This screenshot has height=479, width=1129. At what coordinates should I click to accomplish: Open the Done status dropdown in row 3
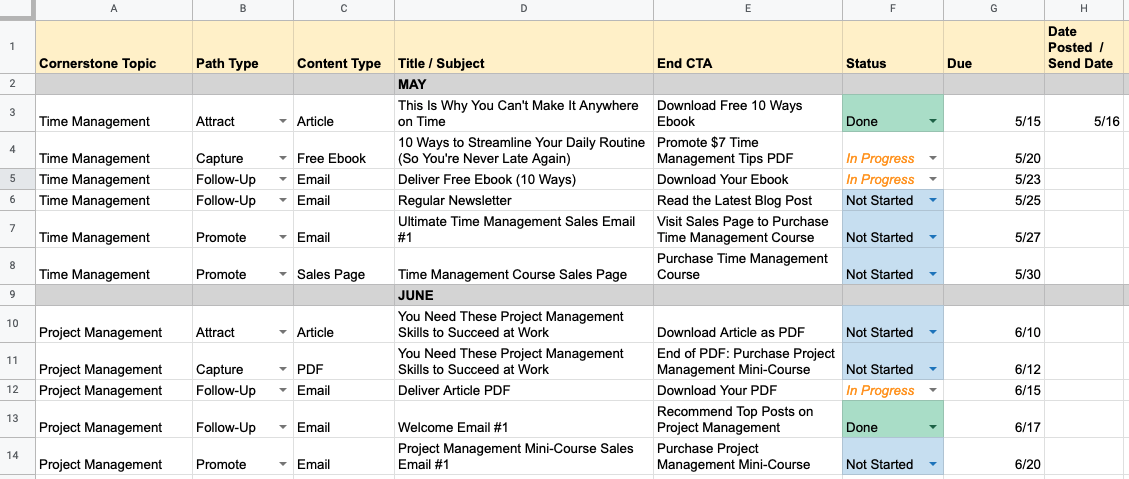tap(933, 122)
